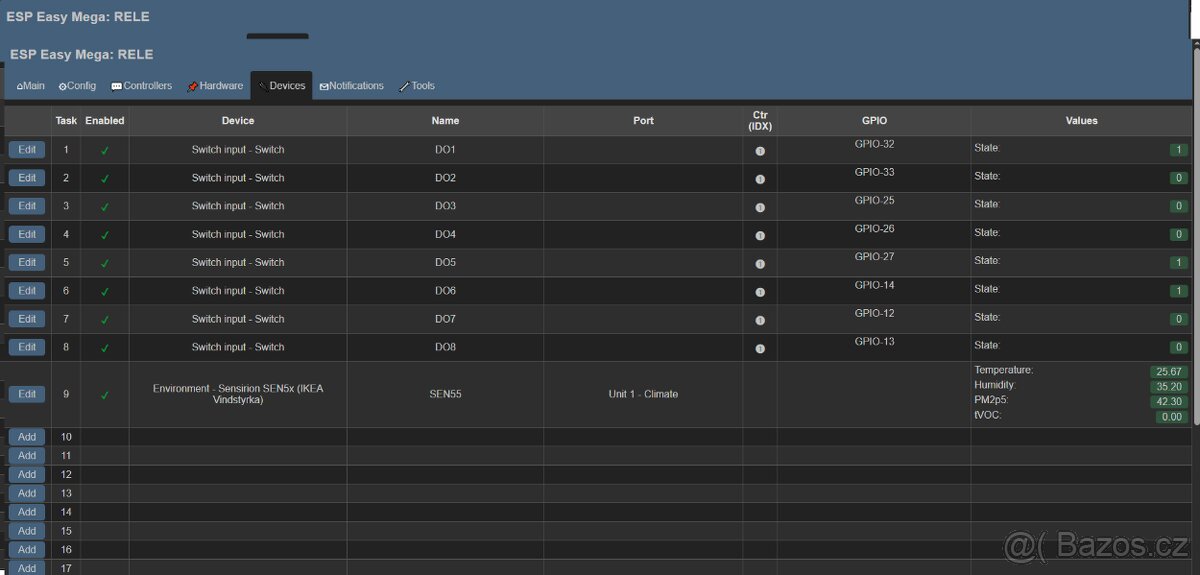Click the enabled checkmark for task 3
The image size is (1200, 575).
(105, 207)
